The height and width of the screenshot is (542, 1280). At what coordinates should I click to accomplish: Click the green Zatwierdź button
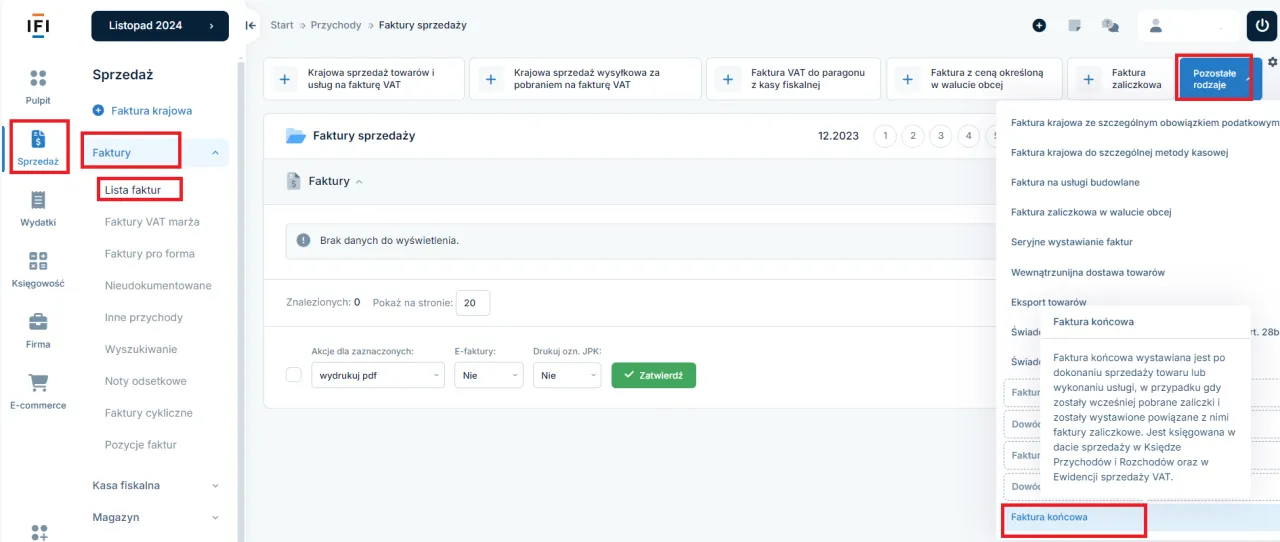(x=653, y=375)
